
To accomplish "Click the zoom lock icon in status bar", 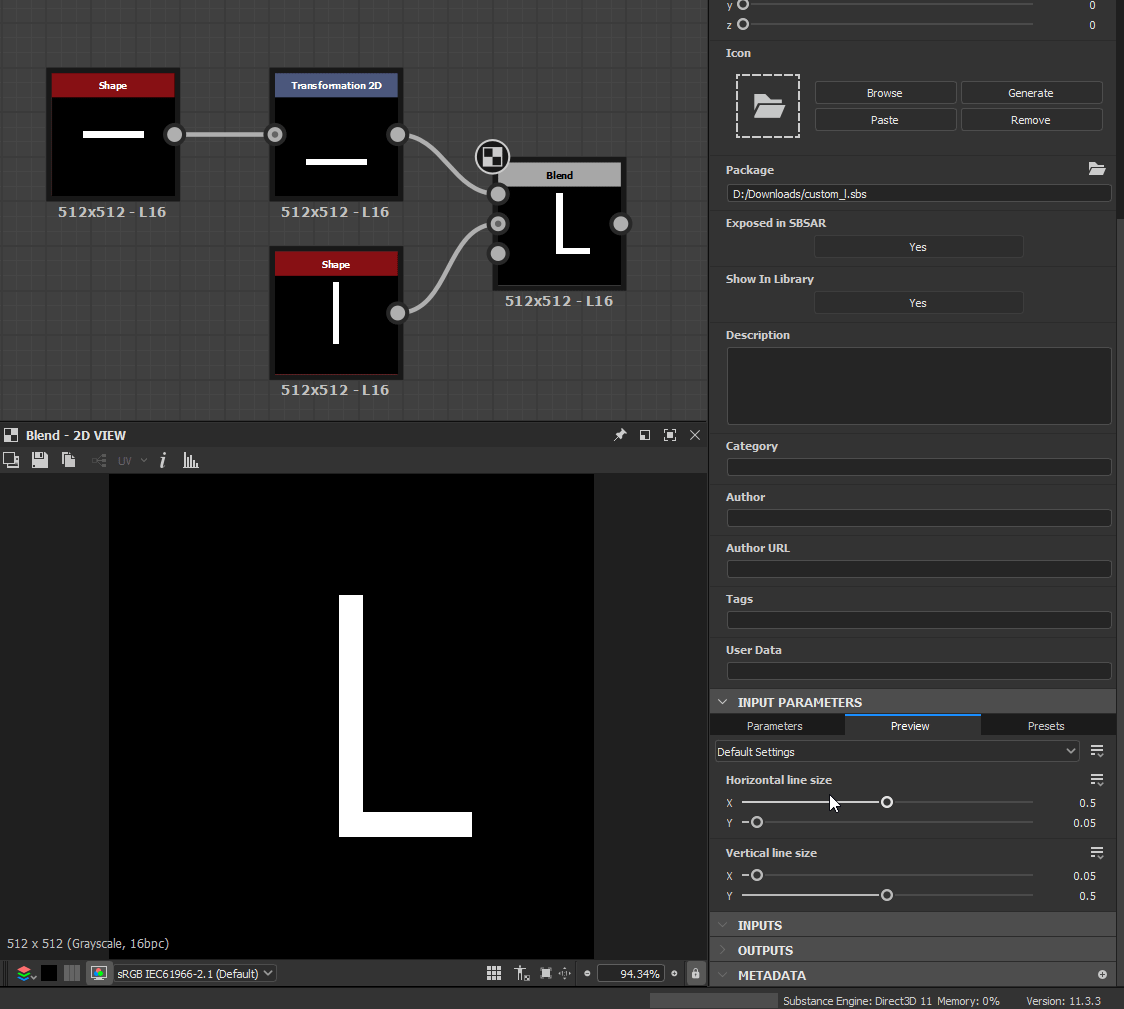I will pyautogui.click(x=696, y=972).
